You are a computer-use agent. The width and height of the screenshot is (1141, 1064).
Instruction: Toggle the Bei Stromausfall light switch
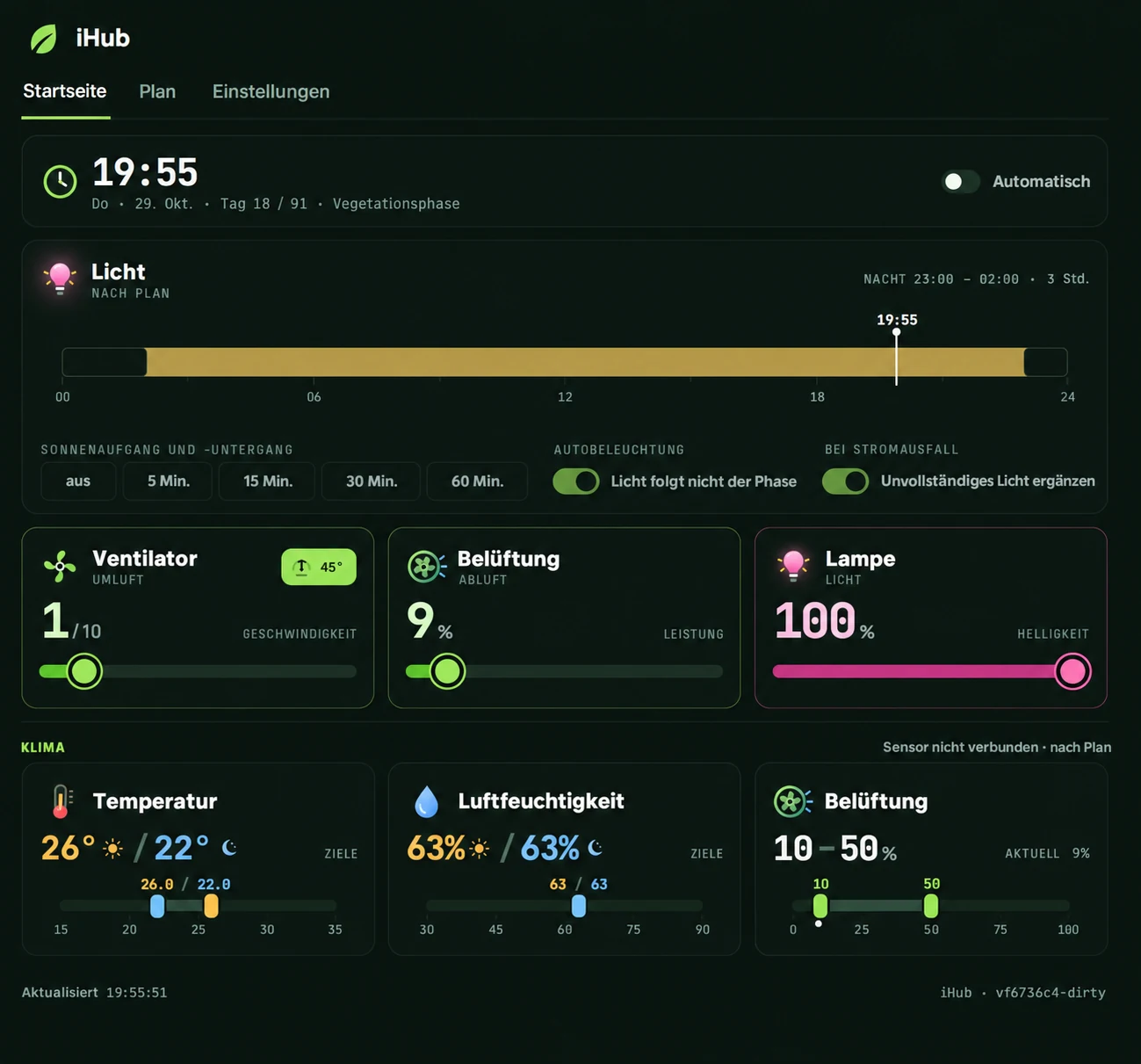pos(845,481)
